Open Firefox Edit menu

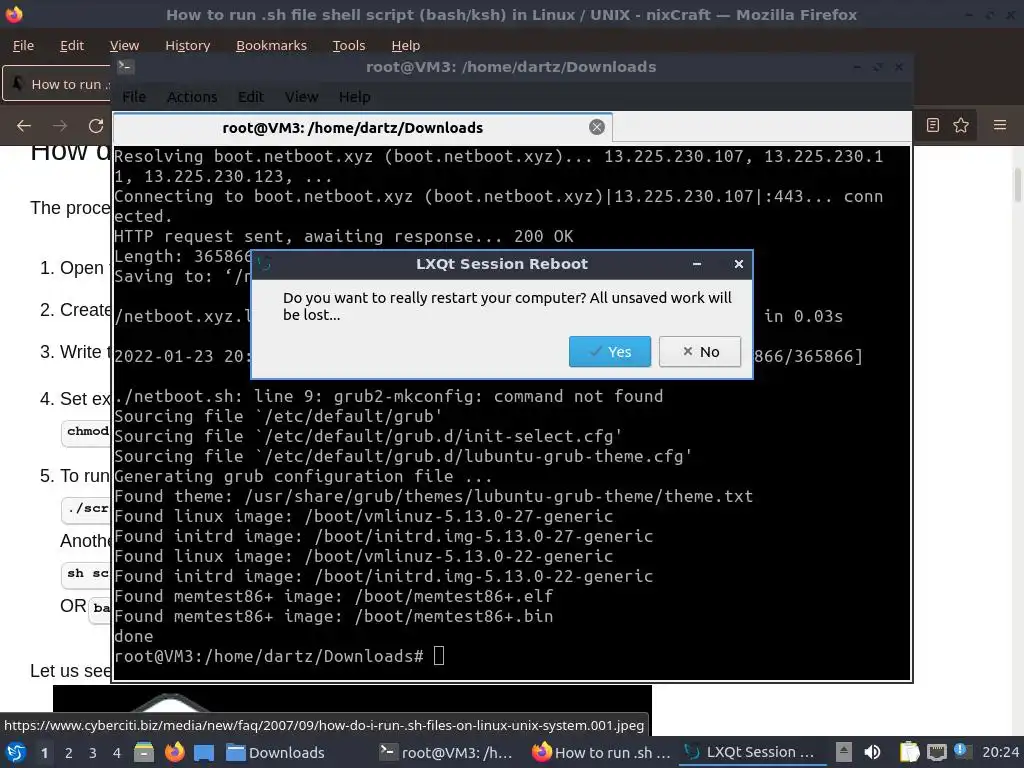(x=72, y=45)
